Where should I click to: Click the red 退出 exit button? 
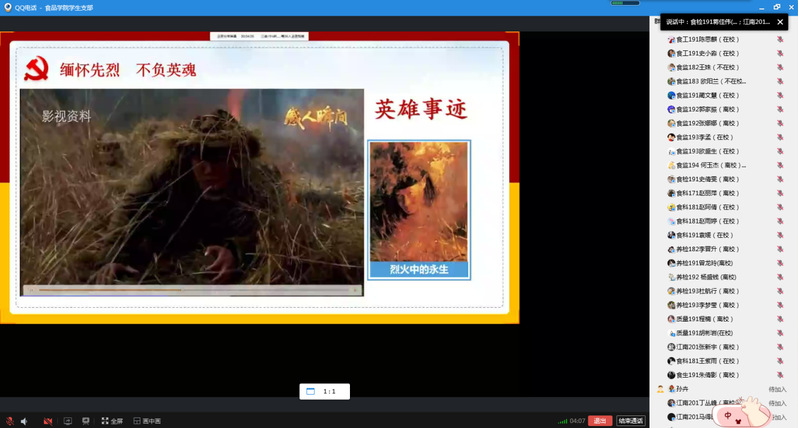pyautogui.click(x=600, y=421)
